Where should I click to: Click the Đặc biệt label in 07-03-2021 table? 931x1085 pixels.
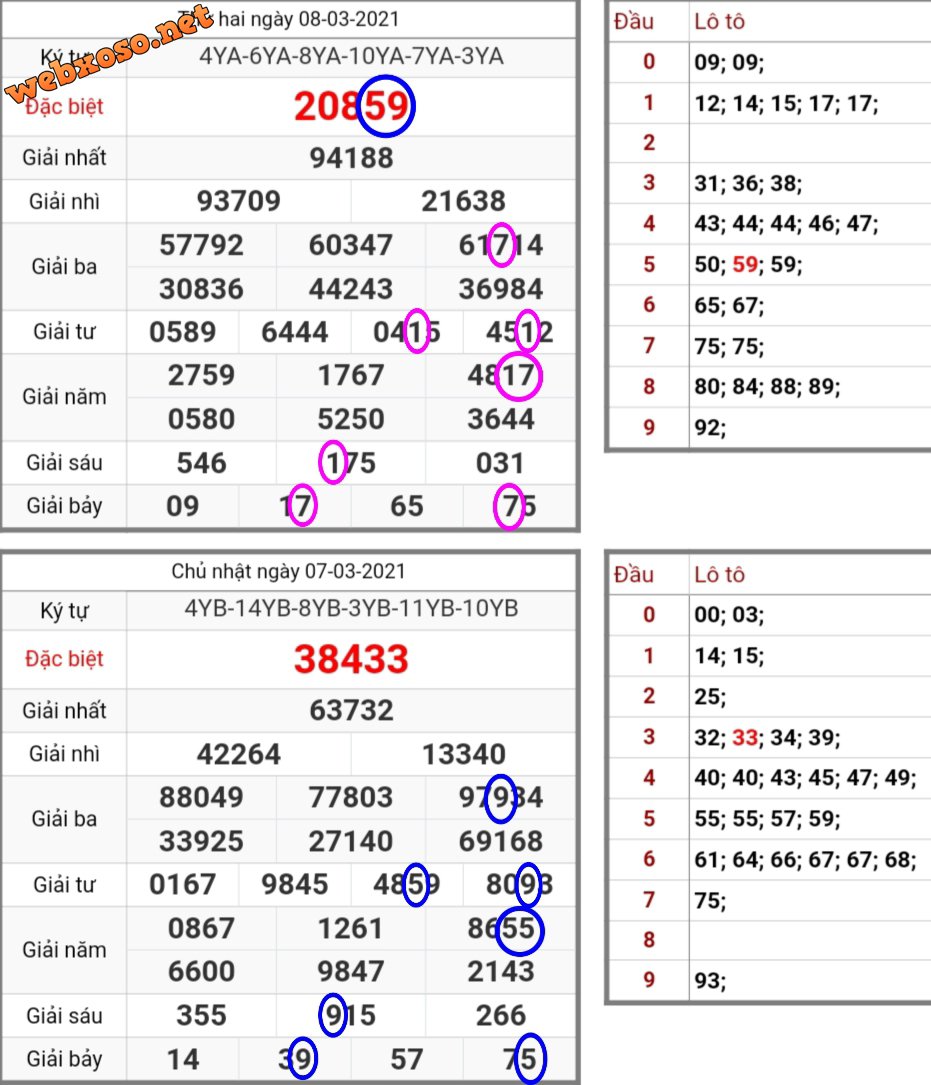point(64,659)
